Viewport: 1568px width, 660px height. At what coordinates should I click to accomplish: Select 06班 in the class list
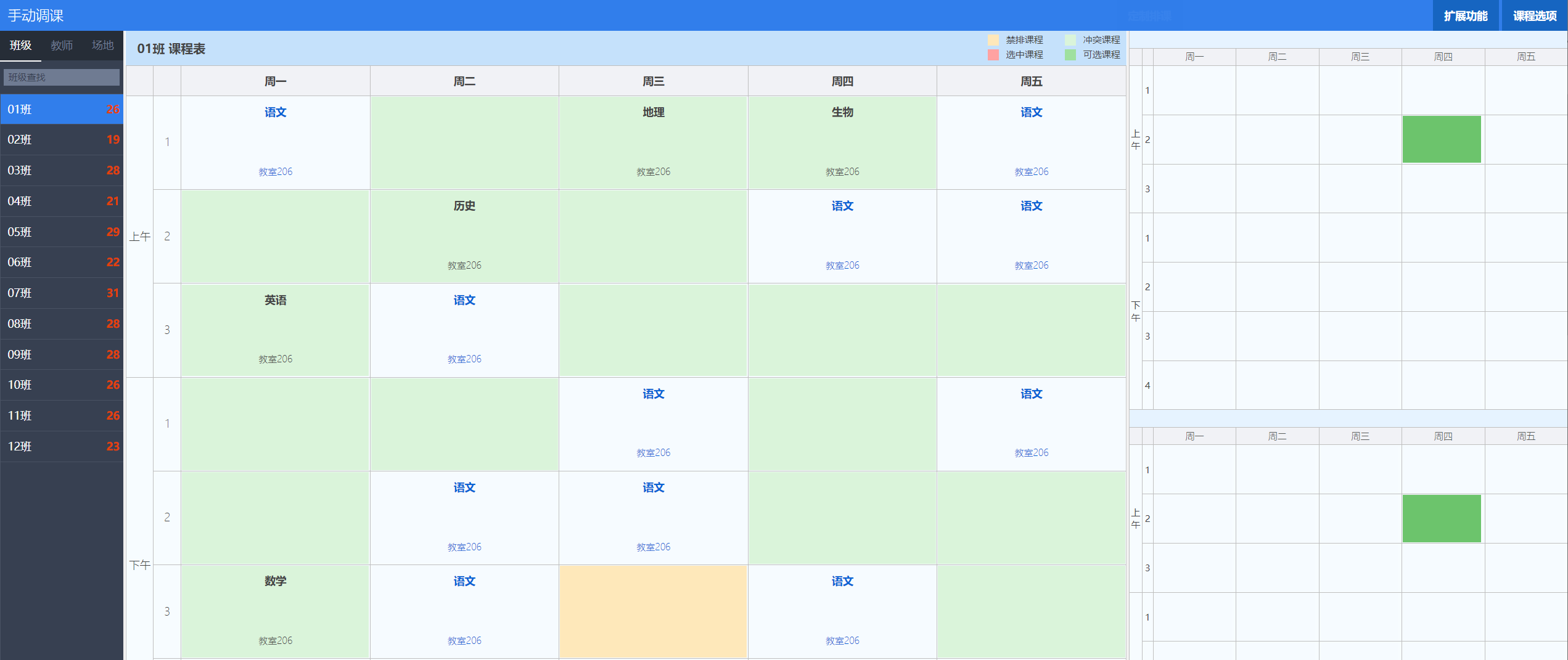62,263
